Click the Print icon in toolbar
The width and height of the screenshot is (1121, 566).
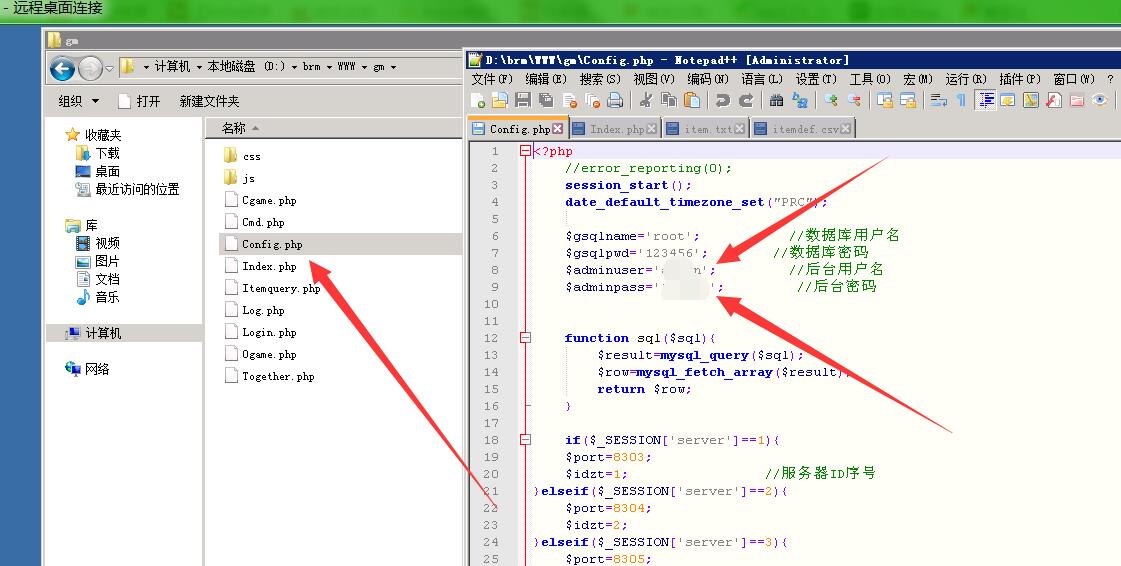[x=615, y=100]
